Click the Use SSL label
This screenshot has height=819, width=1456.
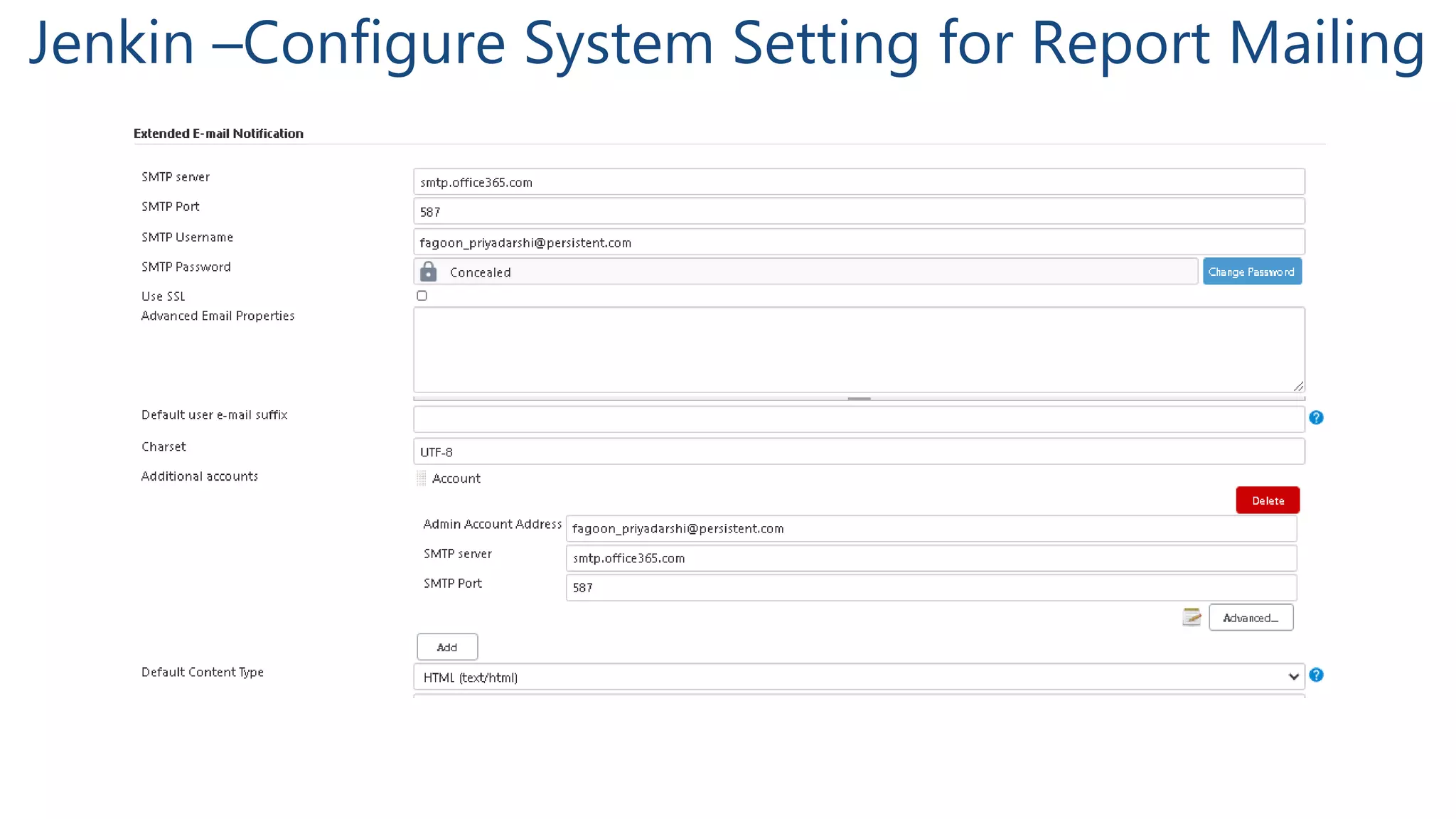163,296
